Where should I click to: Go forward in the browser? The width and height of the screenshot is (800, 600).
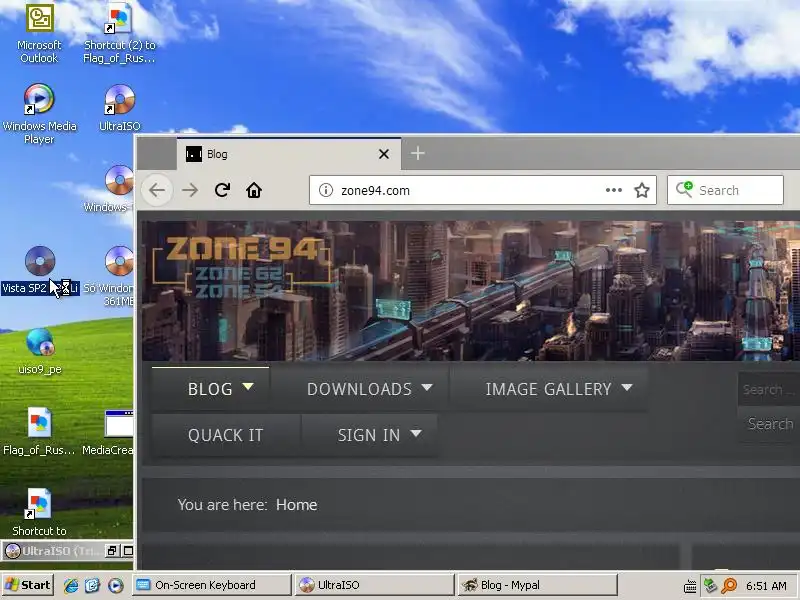[190, 190]
